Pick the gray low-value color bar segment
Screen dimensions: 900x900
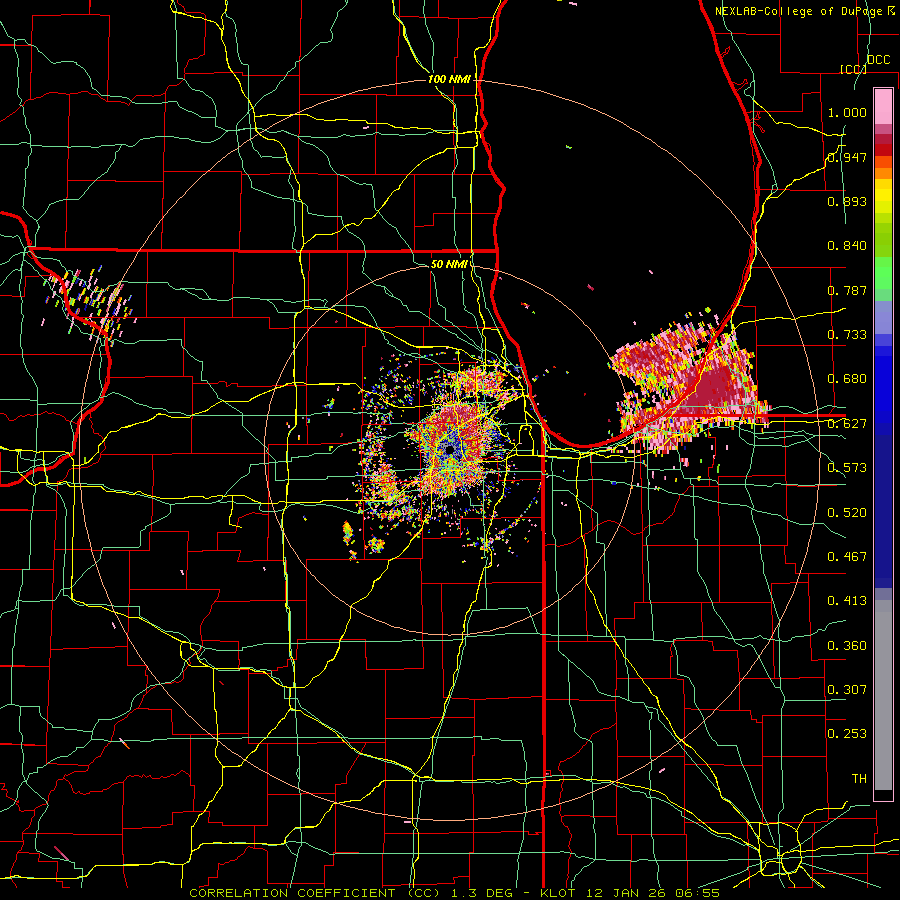(883, 695)
